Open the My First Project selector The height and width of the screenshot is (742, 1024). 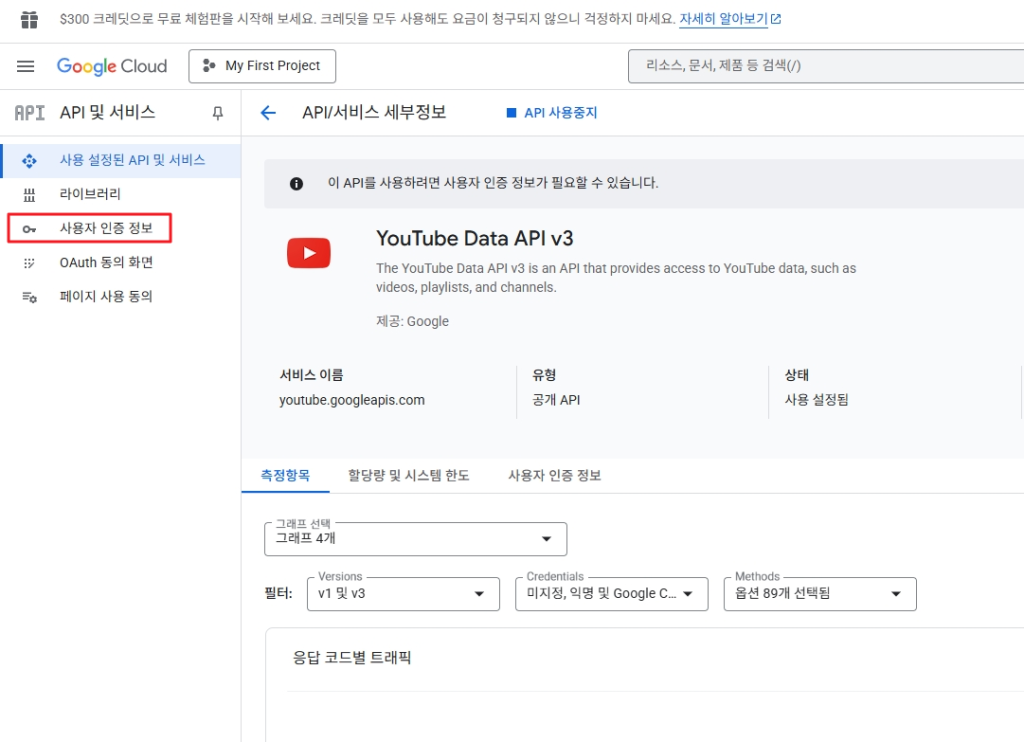(x=262, y=66)
